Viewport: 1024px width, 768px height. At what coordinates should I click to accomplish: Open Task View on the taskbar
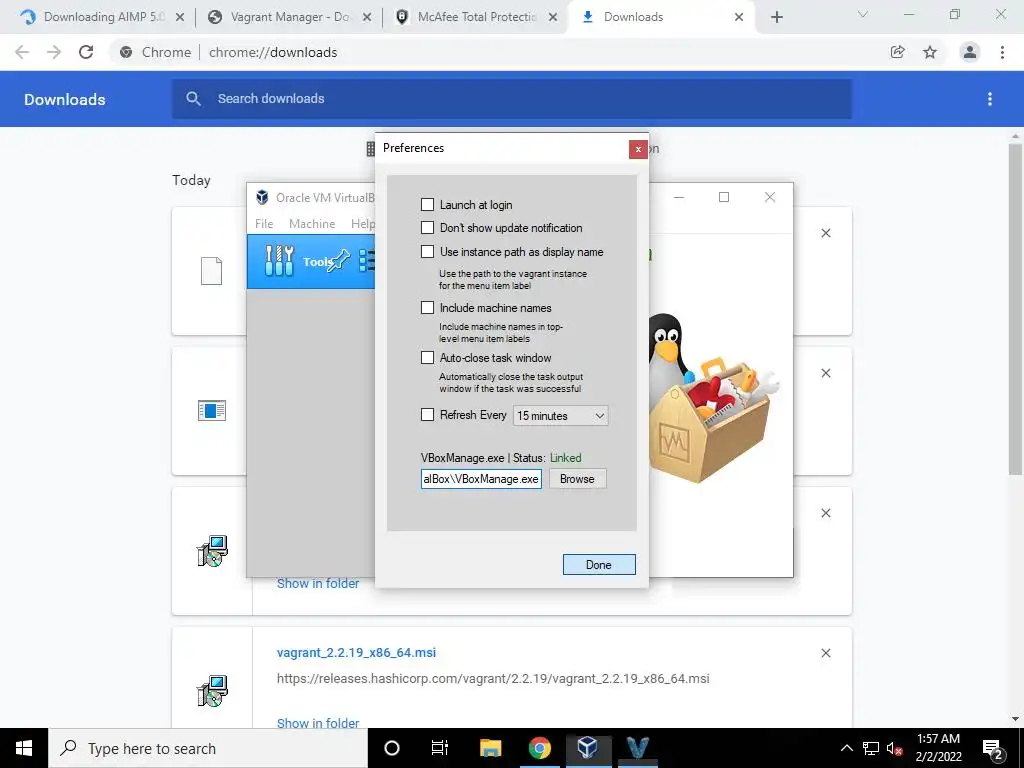coord(440,748)
